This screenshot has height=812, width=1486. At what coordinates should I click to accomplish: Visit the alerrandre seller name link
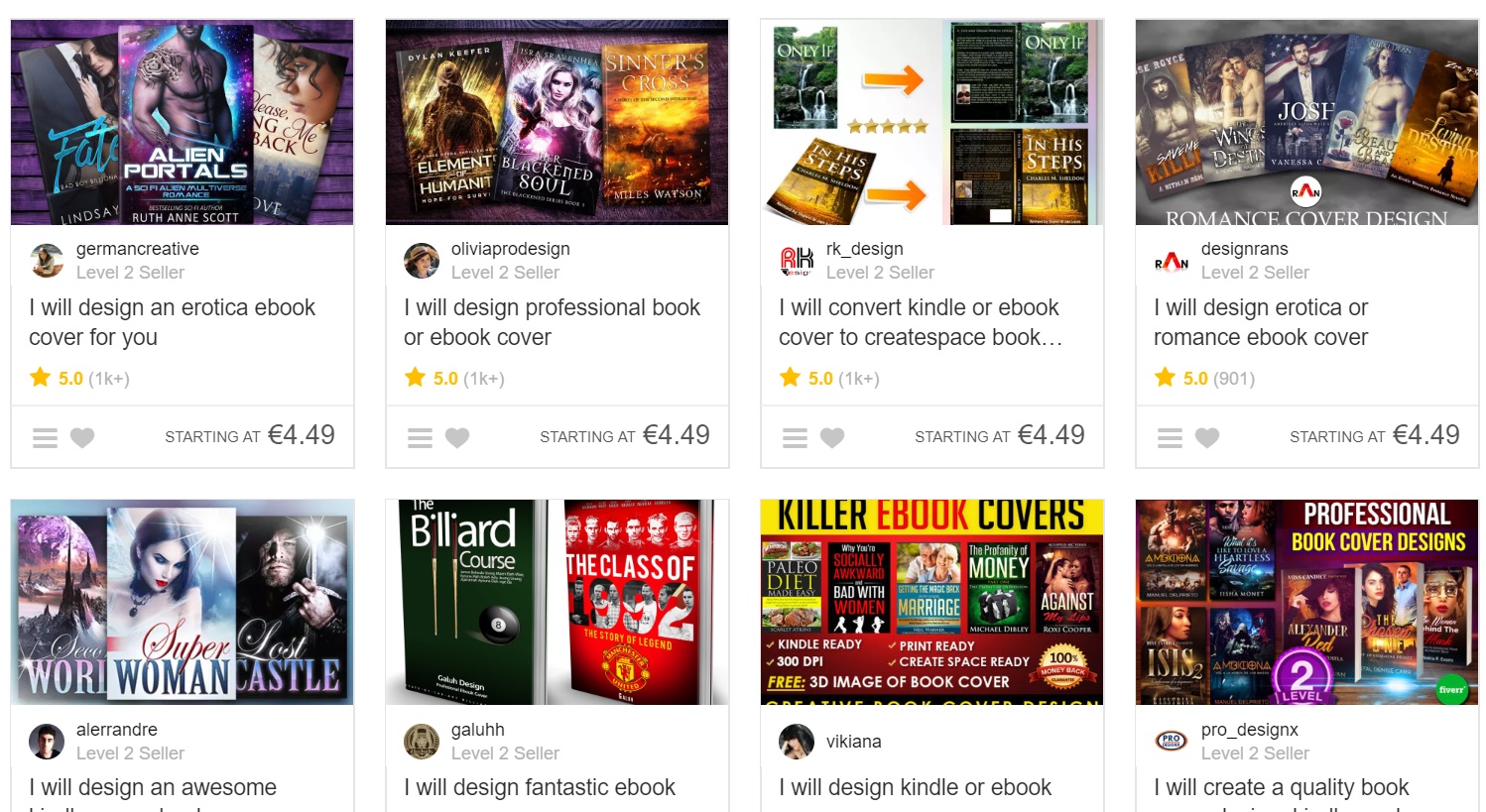tap(117, 730)
